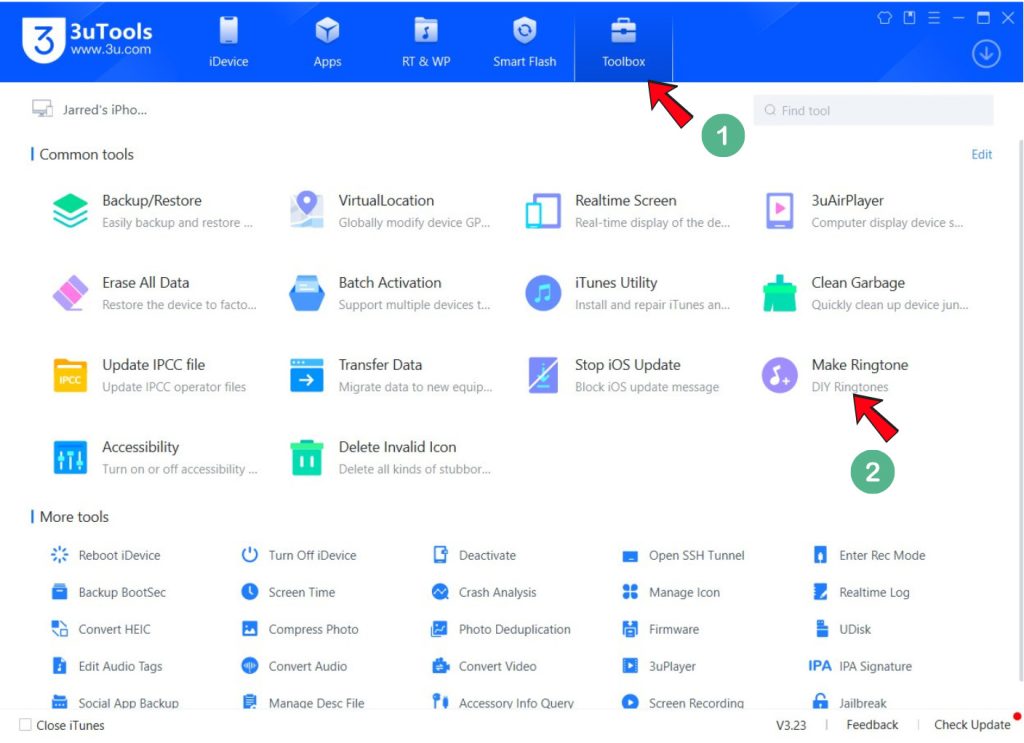Click the UDisk icon
The width and height of the screenshot is (1024, 743).
tap(822, 629)
